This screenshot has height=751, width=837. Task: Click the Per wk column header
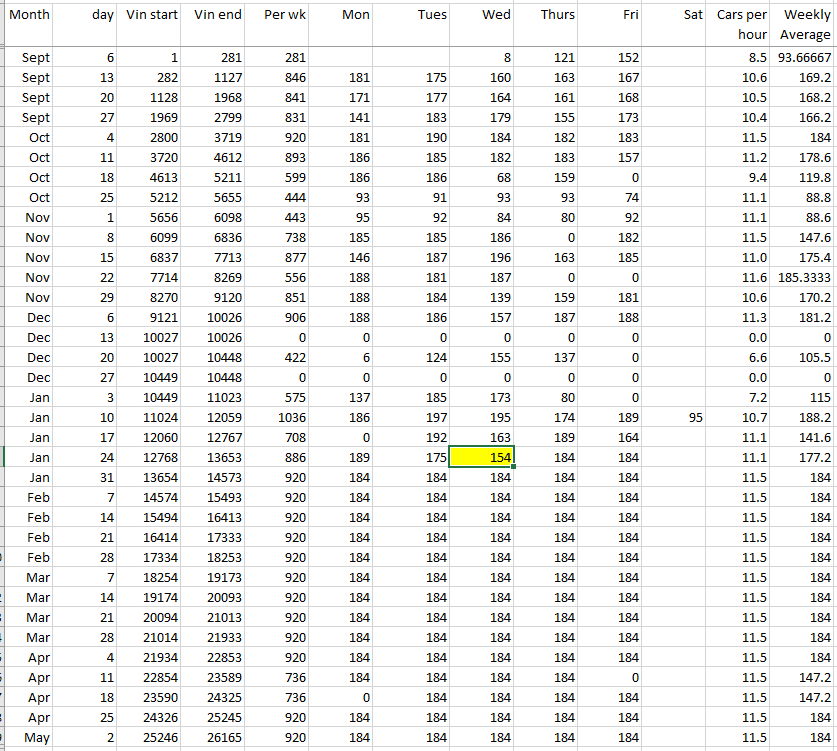pyautogui.click(x=280, y=16)
